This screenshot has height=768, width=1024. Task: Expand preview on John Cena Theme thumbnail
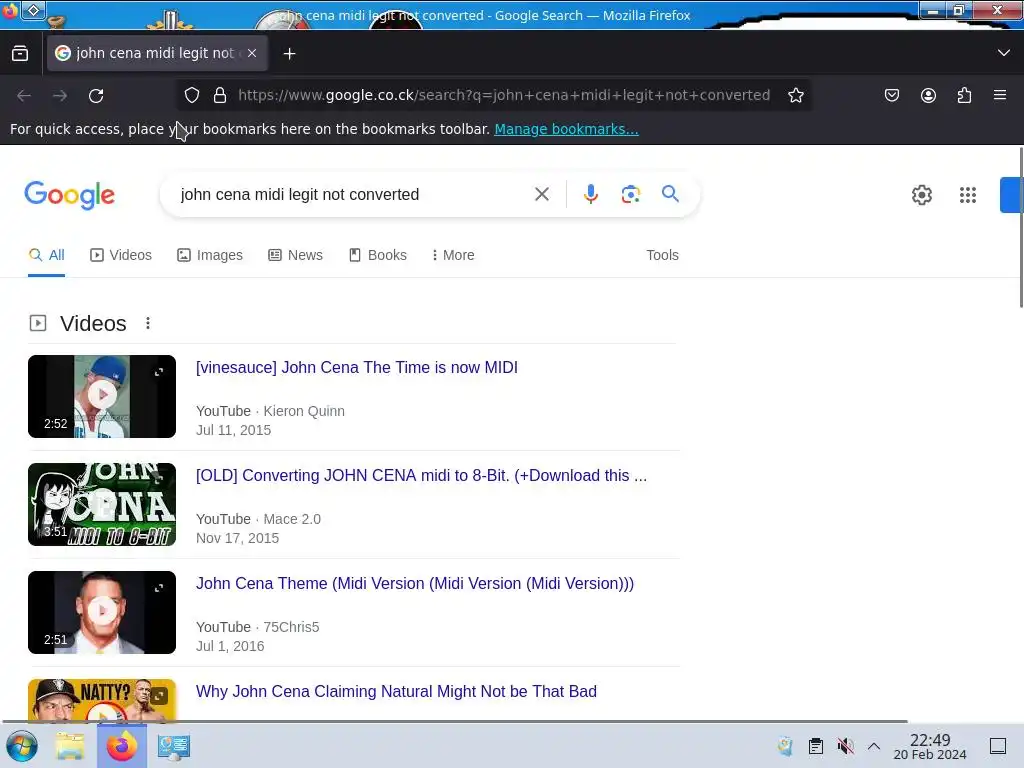click(x=159, y=588)
